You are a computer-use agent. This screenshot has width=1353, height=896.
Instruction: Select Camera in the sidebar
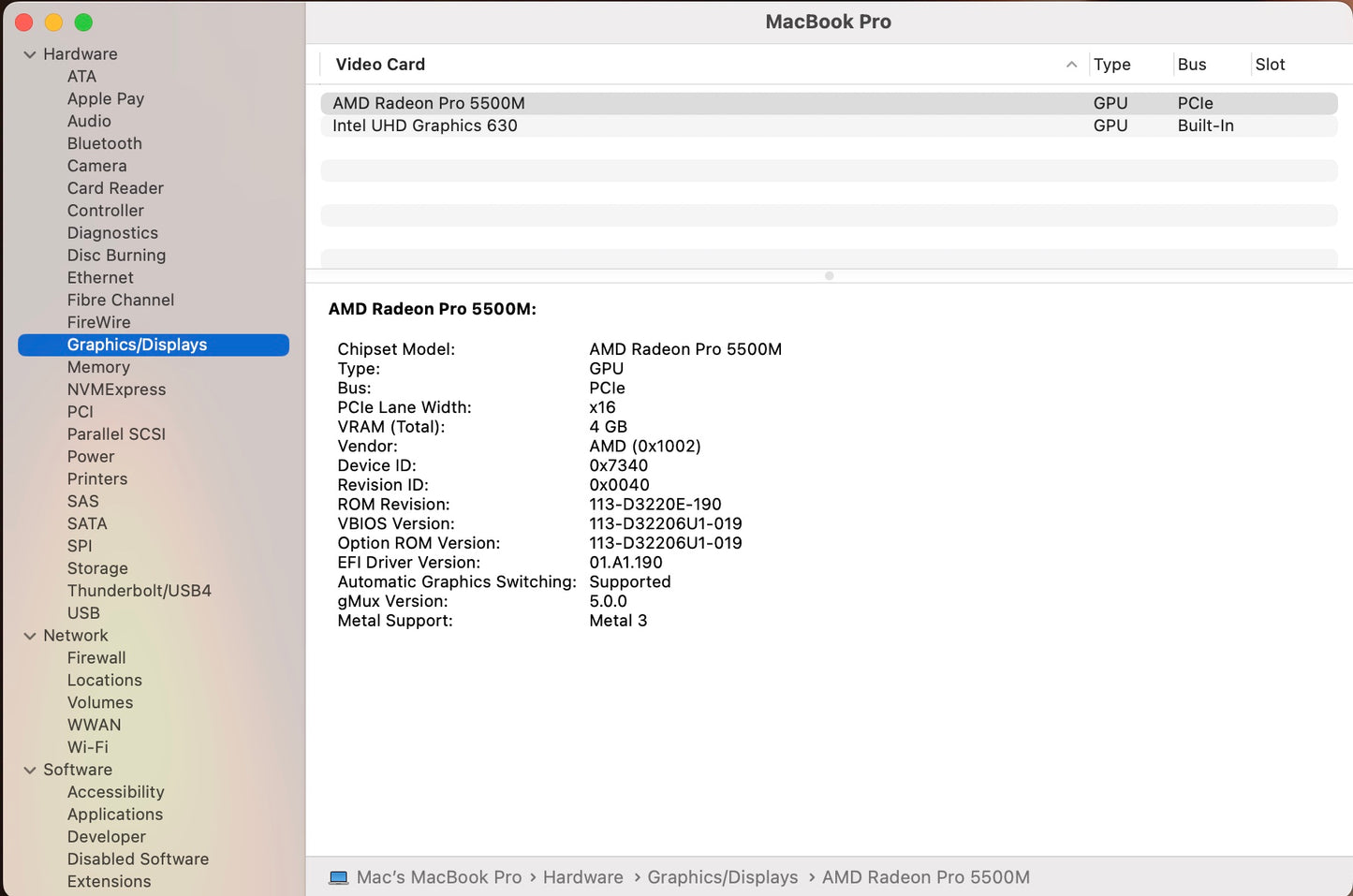[x=96, y=166]
